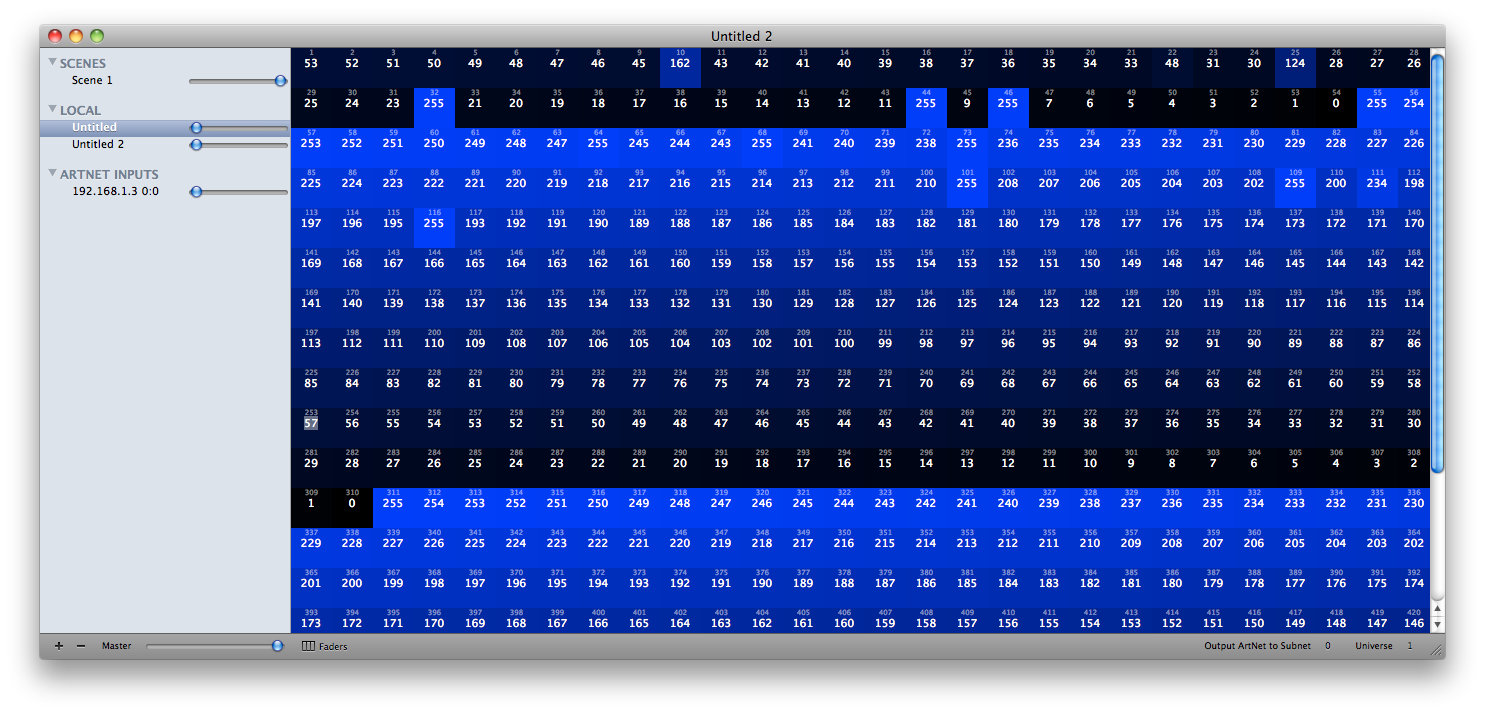Select the 192.168.1.3 0:0 ArtNet input
The width and height of the screenshot is (1485, 714).
[115, 191]
